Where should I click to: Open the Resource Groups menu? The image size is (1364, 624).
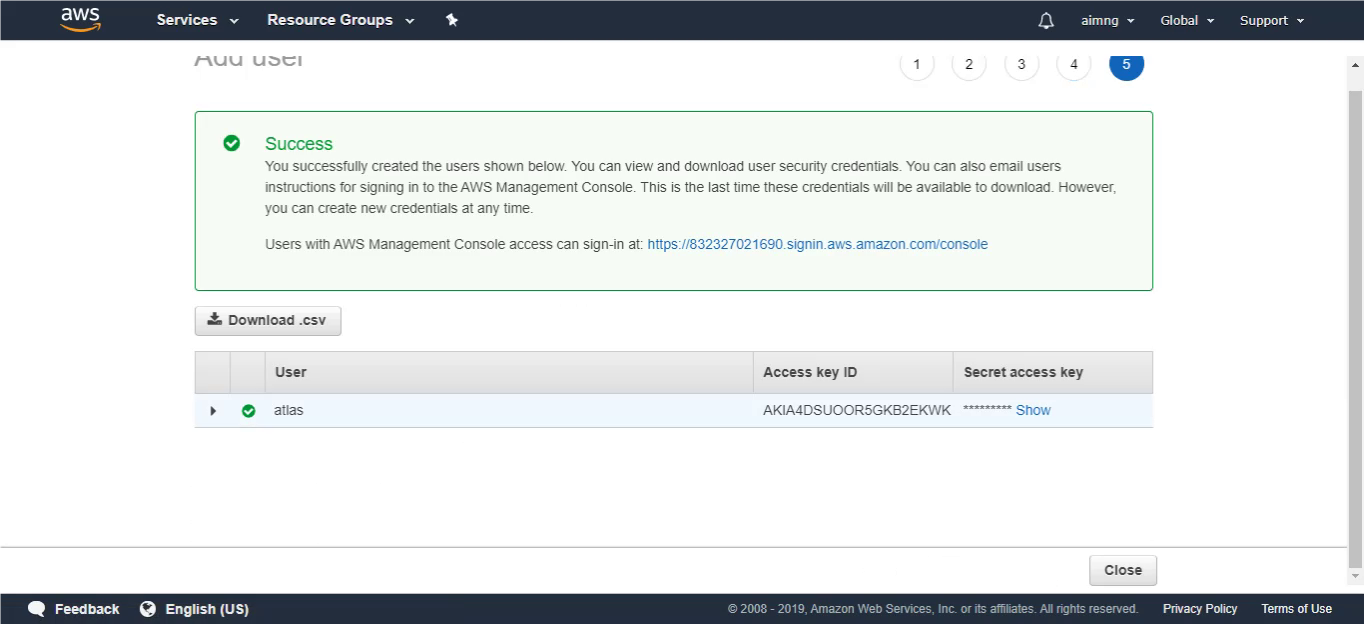pos(340,20)
